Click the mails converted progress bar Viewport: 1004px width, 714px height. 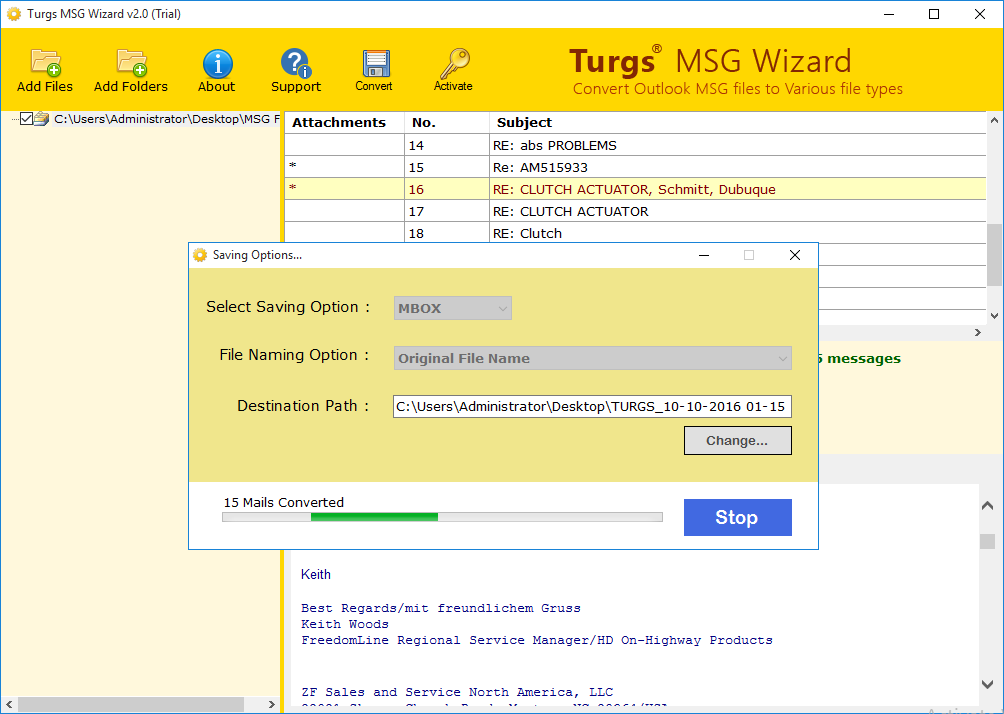(442, 517)
